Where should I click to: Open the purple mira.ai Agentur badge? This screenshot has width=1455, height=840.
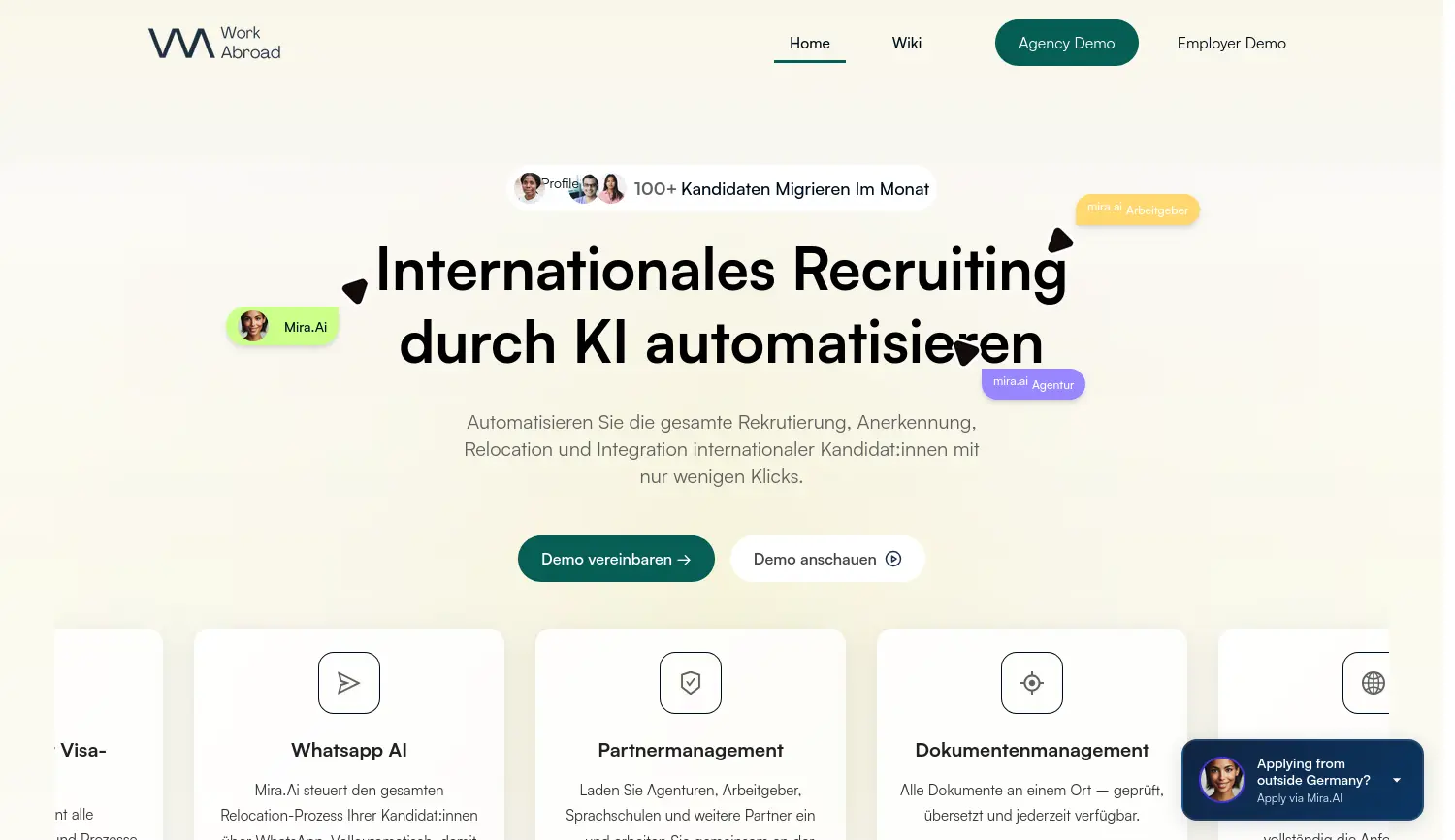[1033, 383]
